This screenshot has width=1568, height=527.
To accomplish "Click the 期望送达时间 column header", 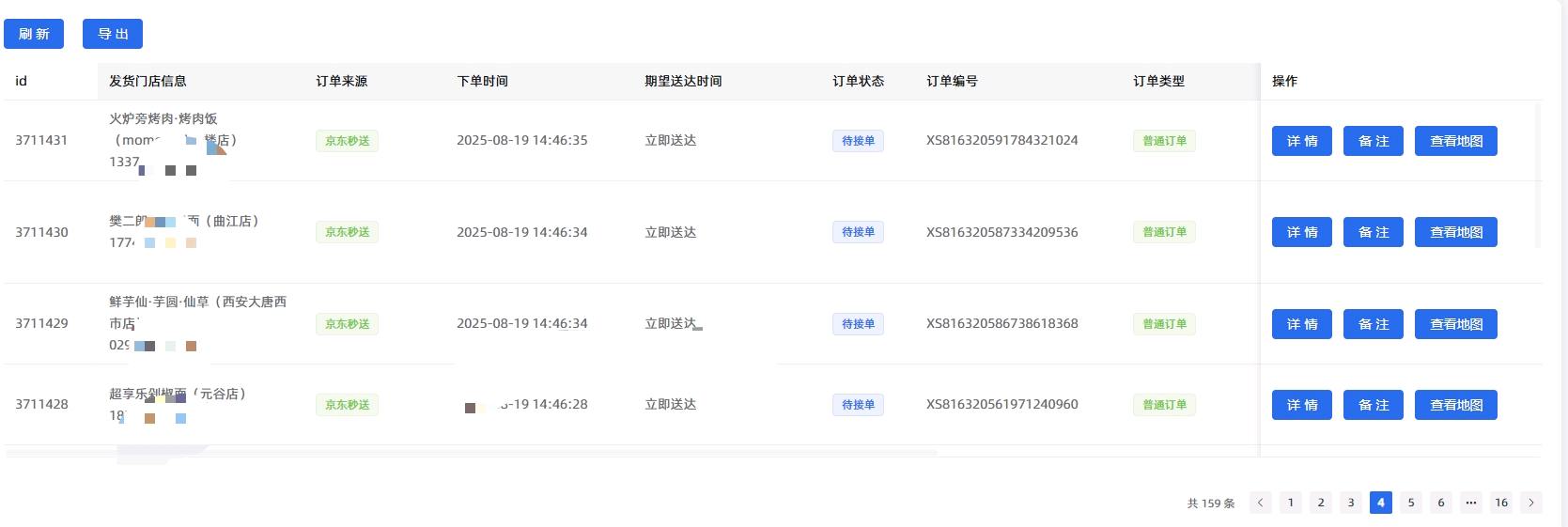I will [683, 82].
